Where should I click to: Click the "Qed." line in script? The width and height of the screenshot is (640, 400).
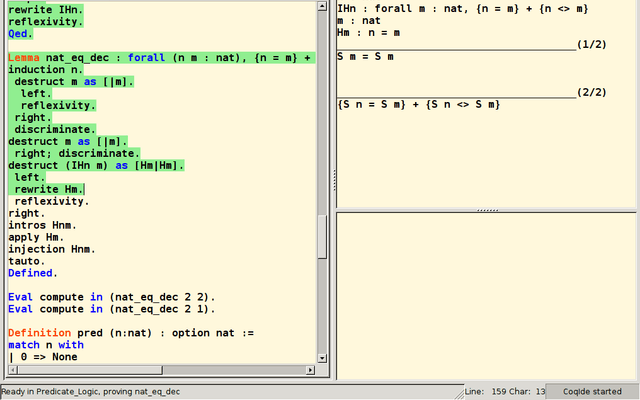pyautogui.click(x=20, y=33)
